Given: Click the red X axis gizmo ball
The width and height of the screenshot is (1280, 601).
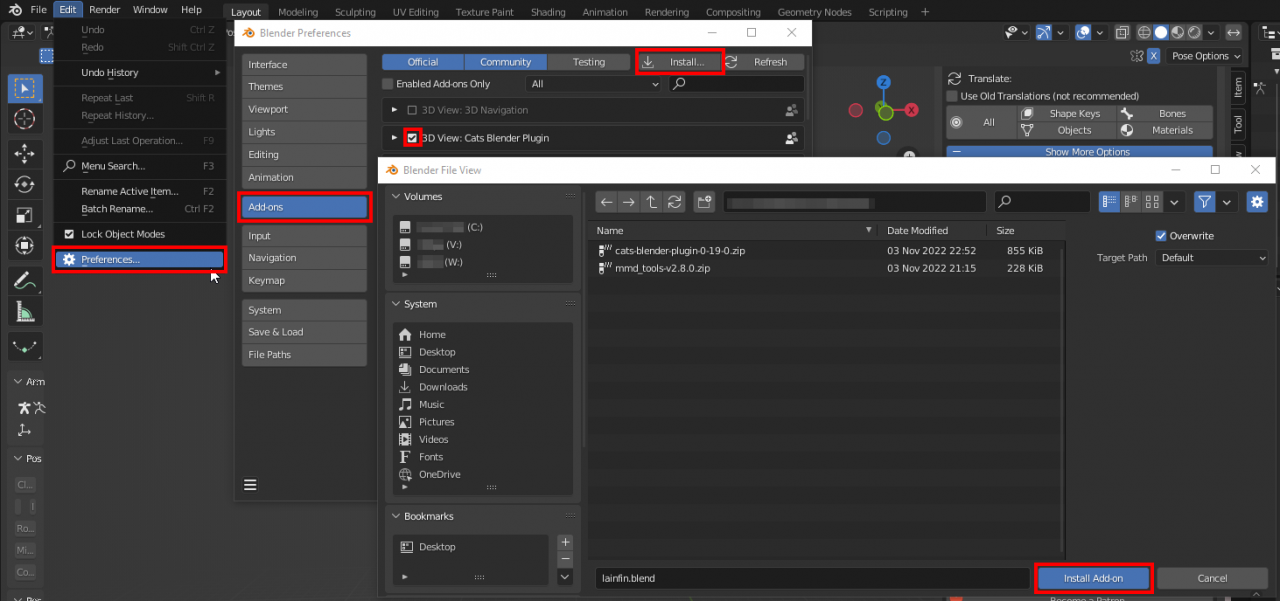Looking at the screenshot, I should pyautogui.click(x=911, y=110).
